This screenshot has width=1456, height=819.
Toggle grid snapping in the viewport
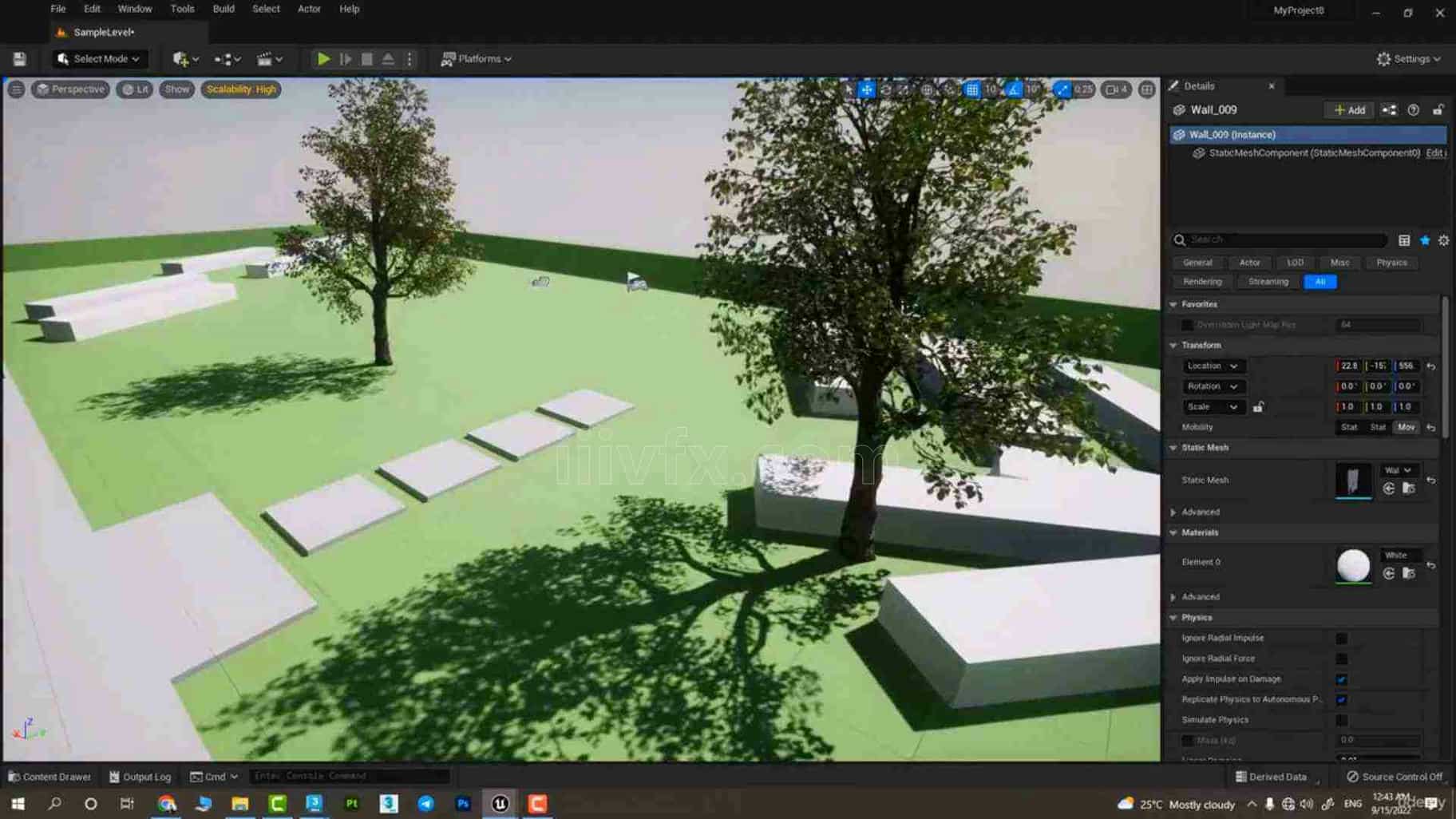[971, 89]
